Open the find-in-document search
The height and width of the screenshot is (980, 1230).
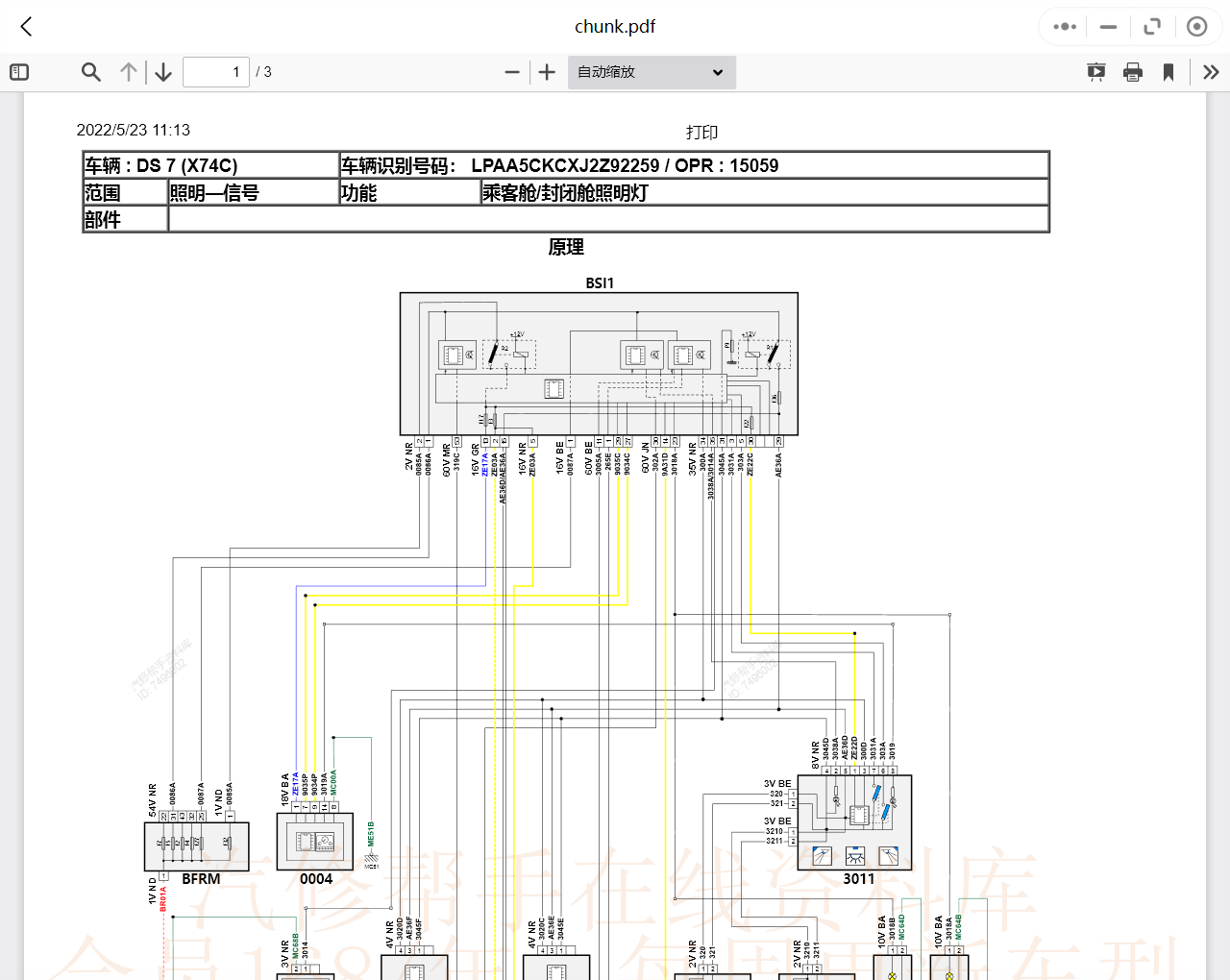[x=91, y=72]
